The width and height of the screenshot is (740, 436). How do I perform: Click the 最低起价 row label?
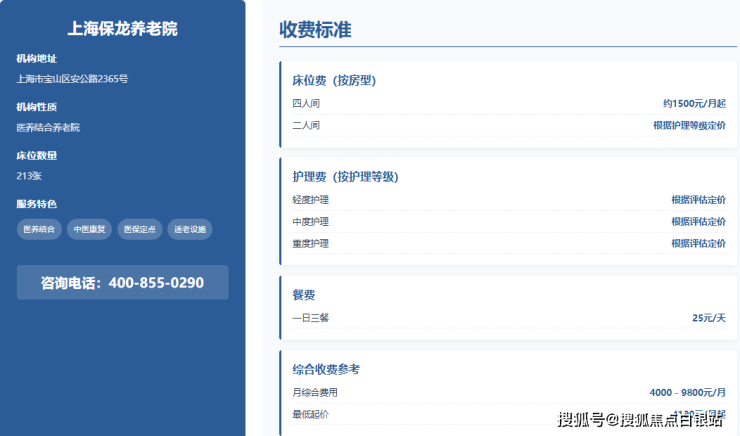point(311,414)
